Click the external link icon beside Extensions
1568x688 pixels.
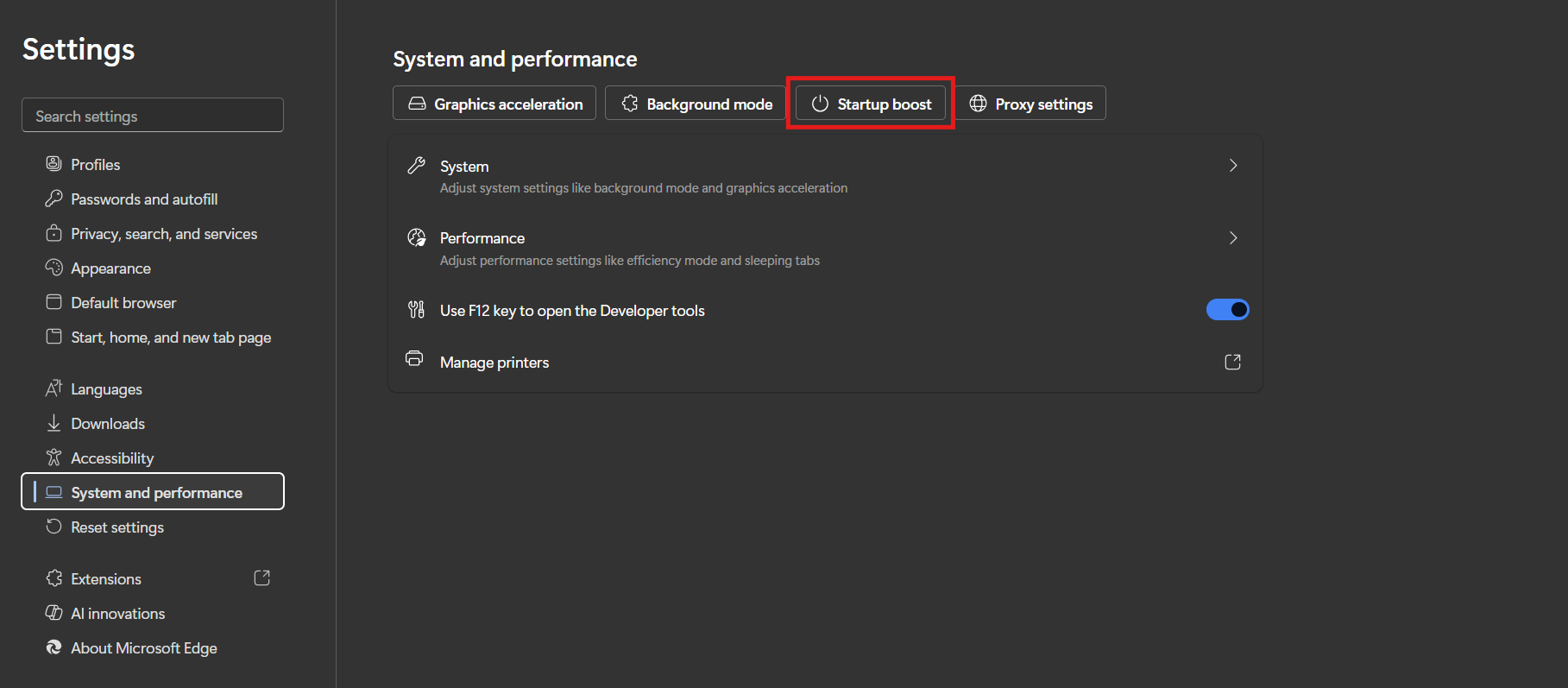(262, 578)
